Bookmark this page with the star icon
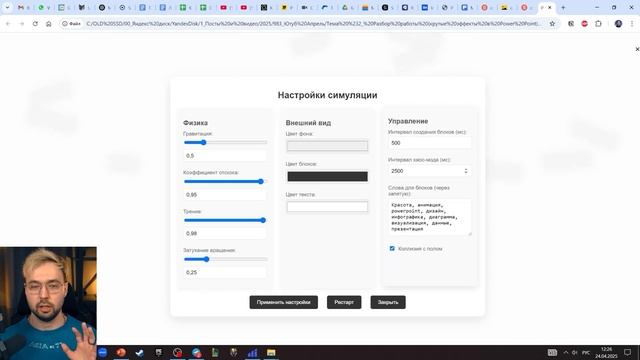The width and height of the screenshot is (640, 360). click(x=552, y=24)
